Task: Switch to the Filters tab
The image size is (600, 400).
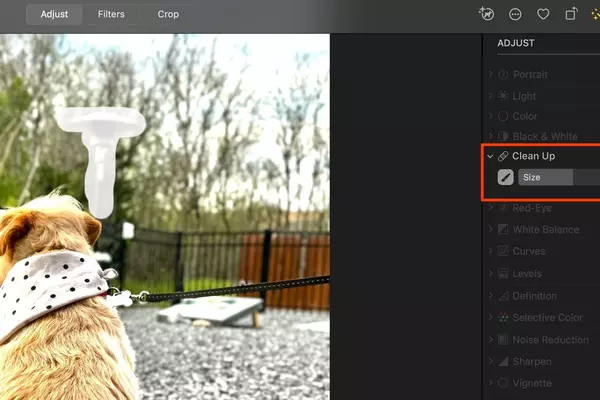Action: pos(111,14)
